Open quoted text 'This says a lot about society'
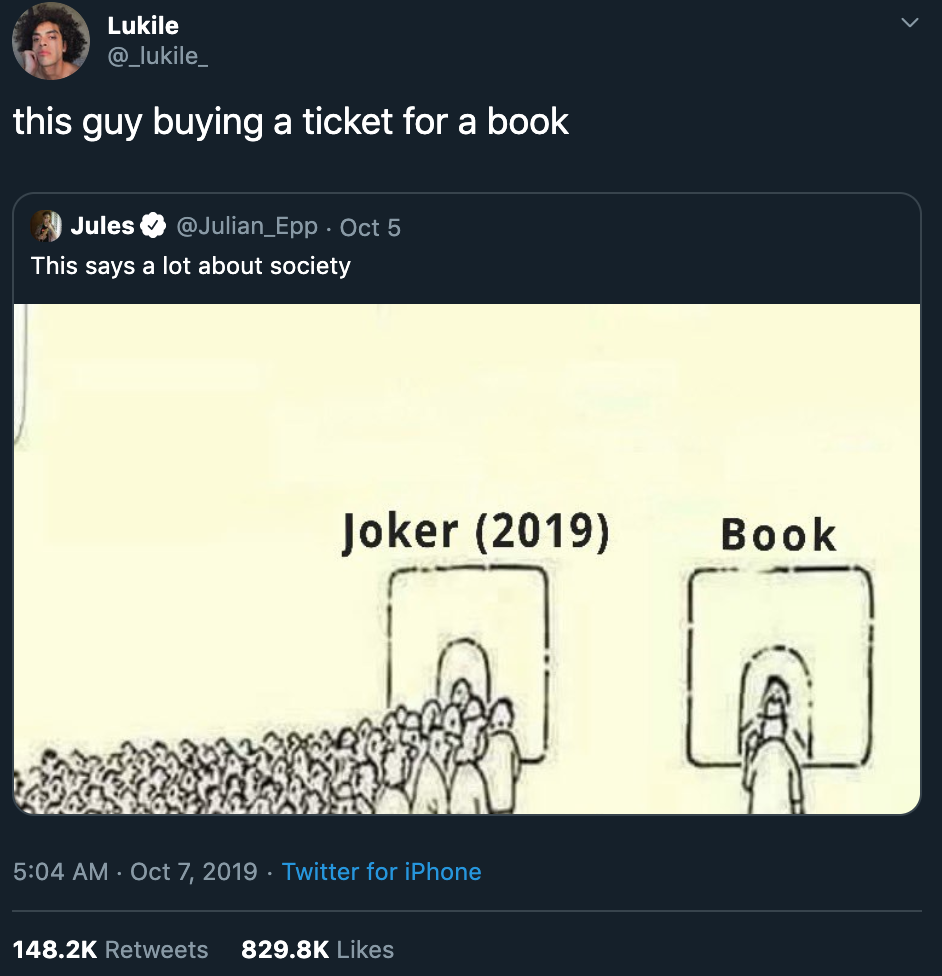This screenshot has width=942, height=976. click(191, 266)
